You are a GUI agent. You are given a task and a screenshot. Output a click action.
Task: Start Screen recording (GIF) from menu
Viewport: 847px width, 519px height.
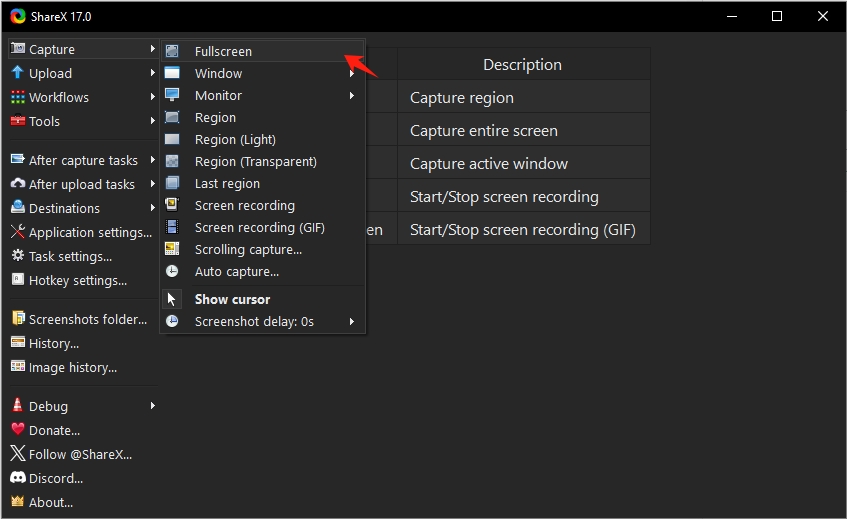point(263,227)
